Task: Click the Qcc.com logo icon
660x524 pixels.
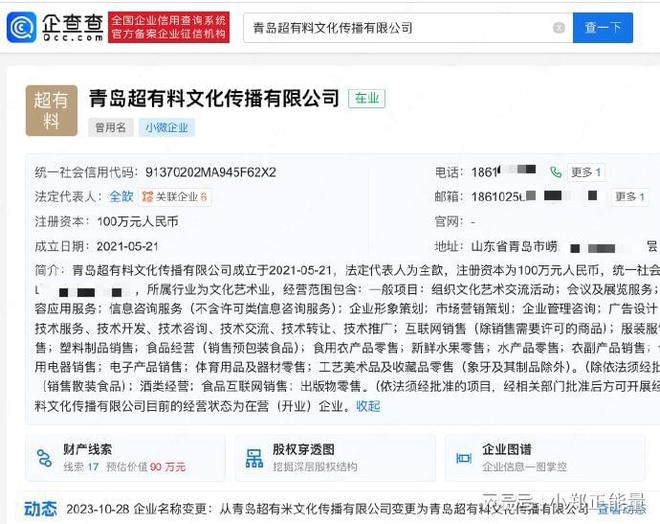Action: (x=21, y=27)
